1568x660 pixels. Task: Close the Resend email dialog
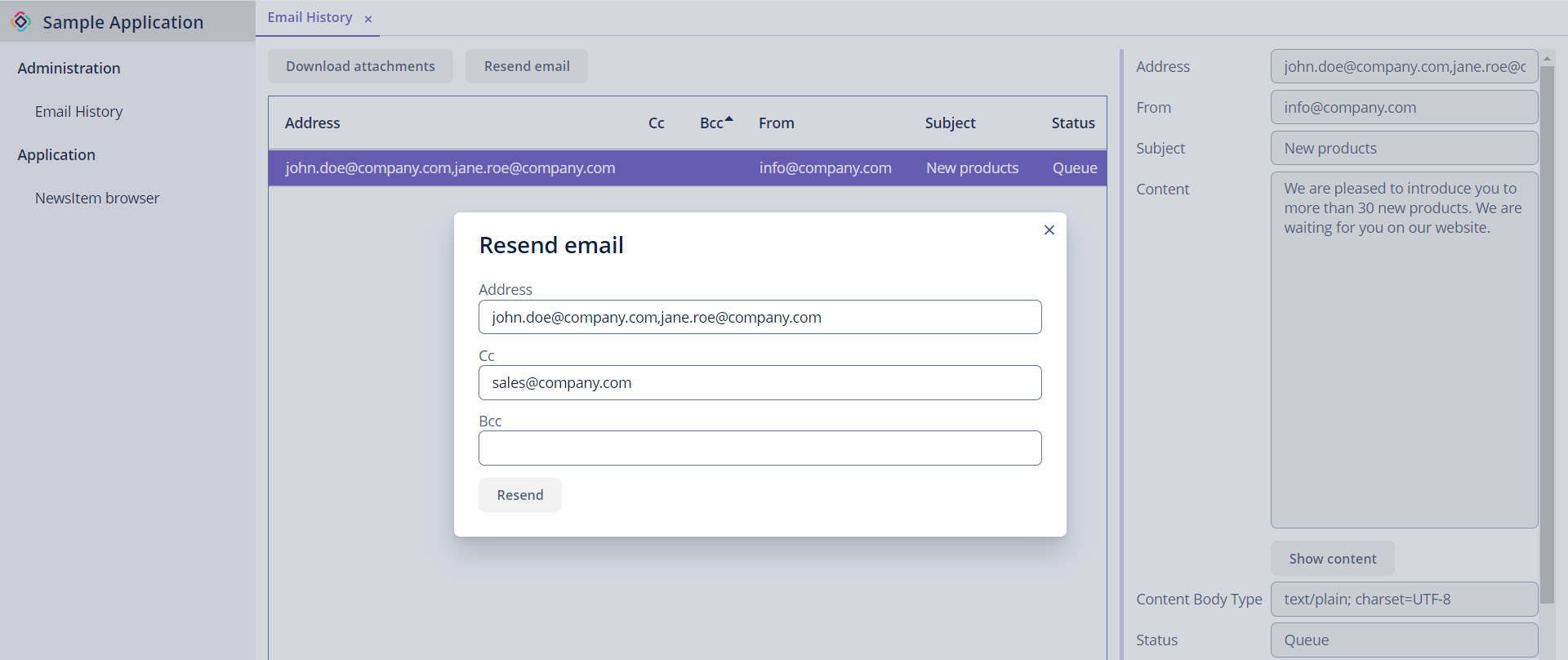[x=1049, y=230]
